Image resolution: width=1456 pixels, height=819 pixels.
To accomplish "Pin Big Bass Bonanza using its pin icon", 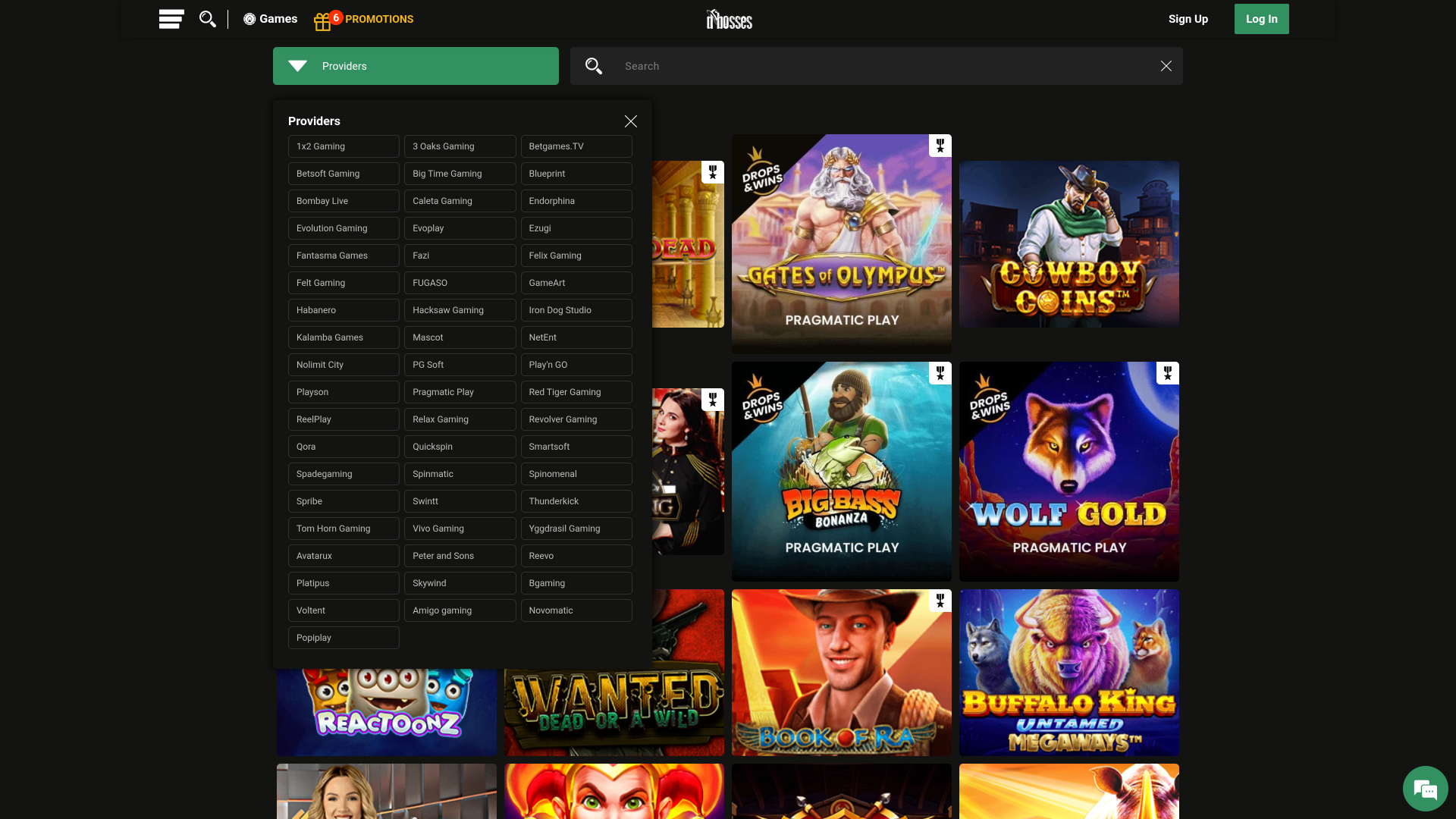I will (x=940, y=373).
